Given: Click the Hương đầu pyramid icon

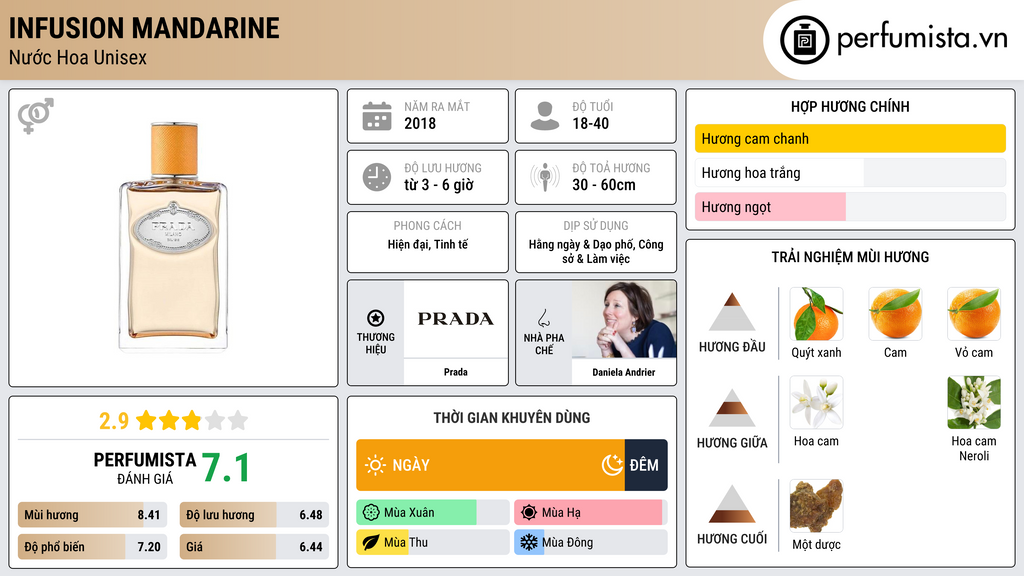Looking at the screenshot, I should coord(732,312).
